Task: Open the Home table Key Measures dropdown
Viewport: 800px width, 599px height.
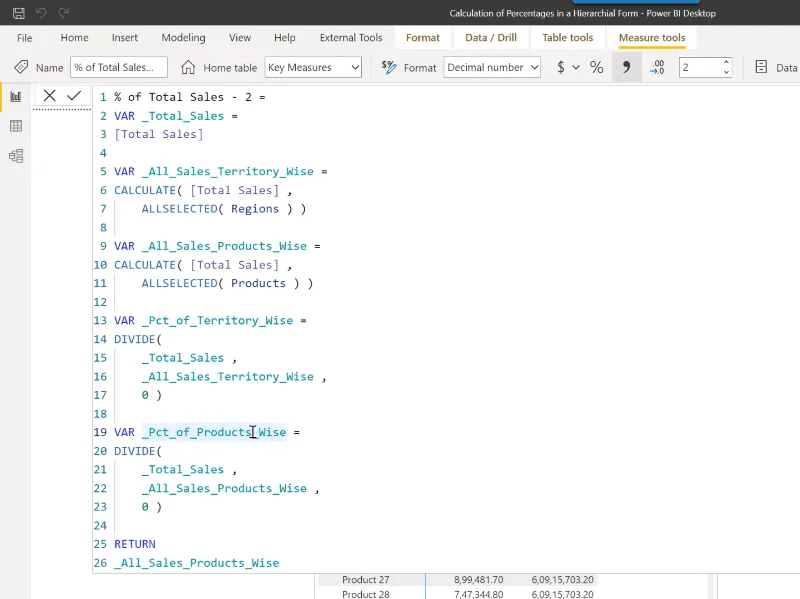Action: click(313, 67)
